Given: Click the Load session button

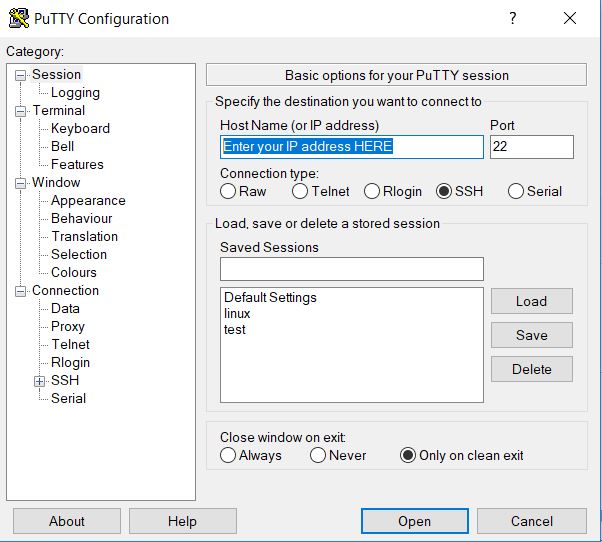Looking at the screenshot, I should tap(531, 301).
